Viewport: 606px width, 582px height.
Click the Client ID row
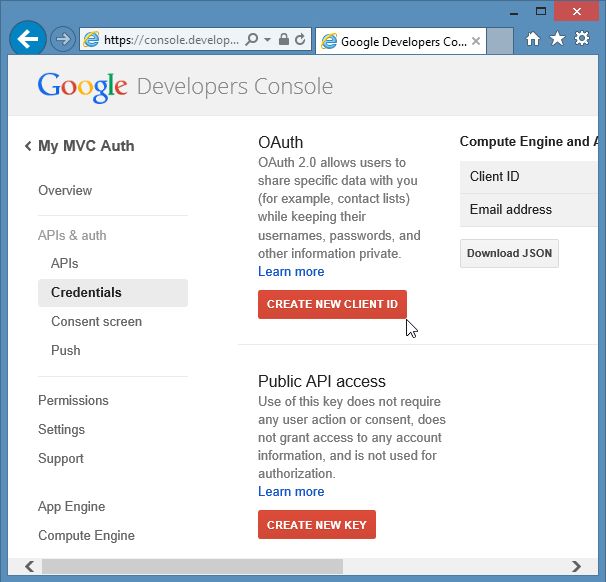[x=529, y=177]
